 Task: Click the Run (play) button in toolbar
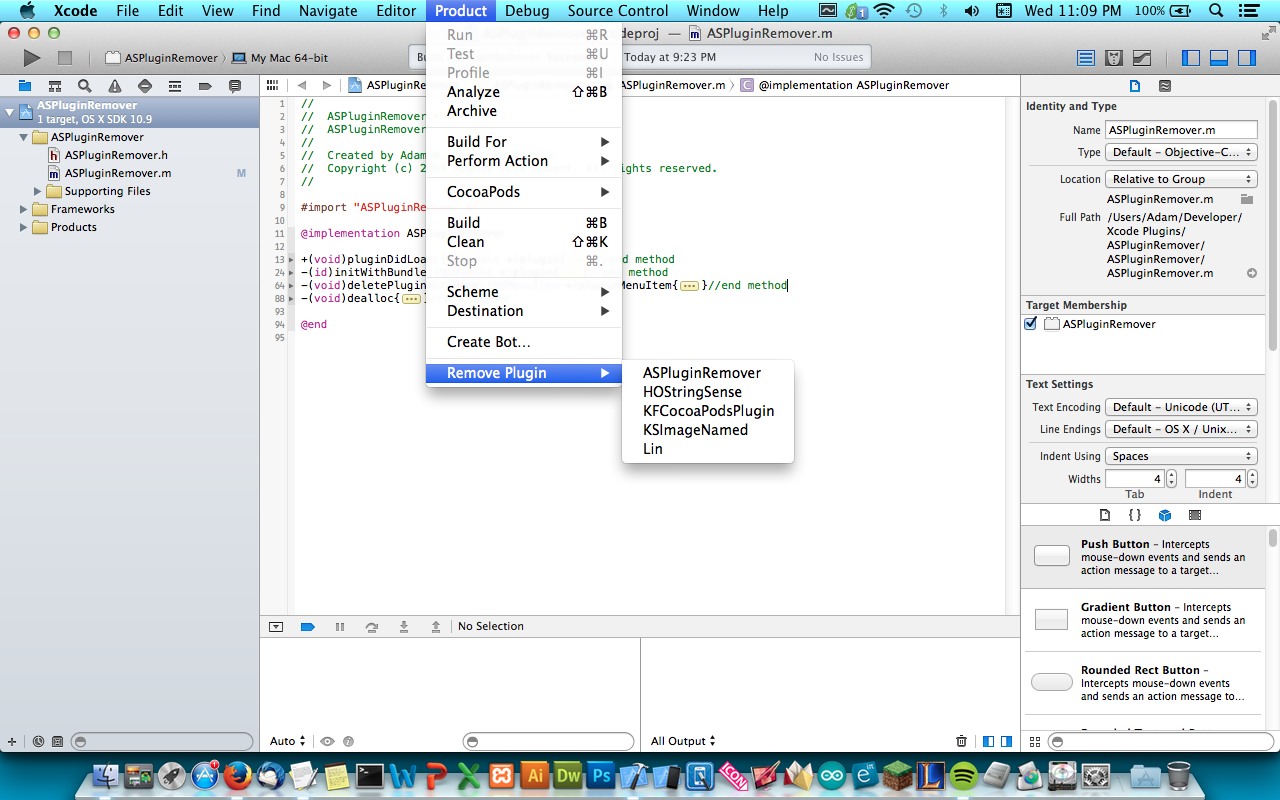pyautogui.click(x=32, y=58)
